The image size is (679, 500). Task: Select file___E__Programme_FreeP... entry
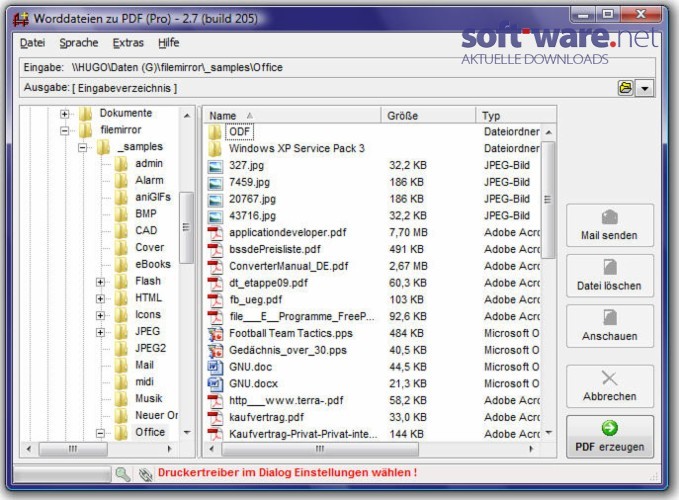click(x=302, y=316)
